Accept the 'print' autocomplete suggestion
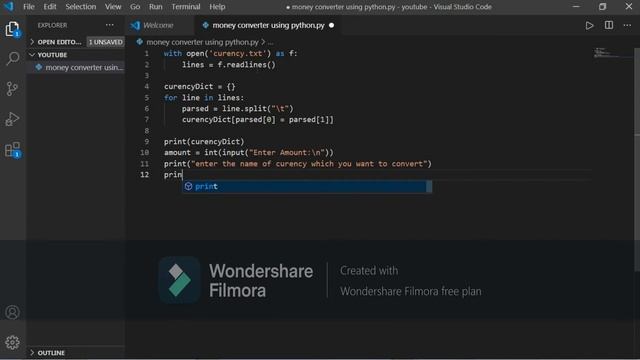640x360 pixels. pos(304,187)
